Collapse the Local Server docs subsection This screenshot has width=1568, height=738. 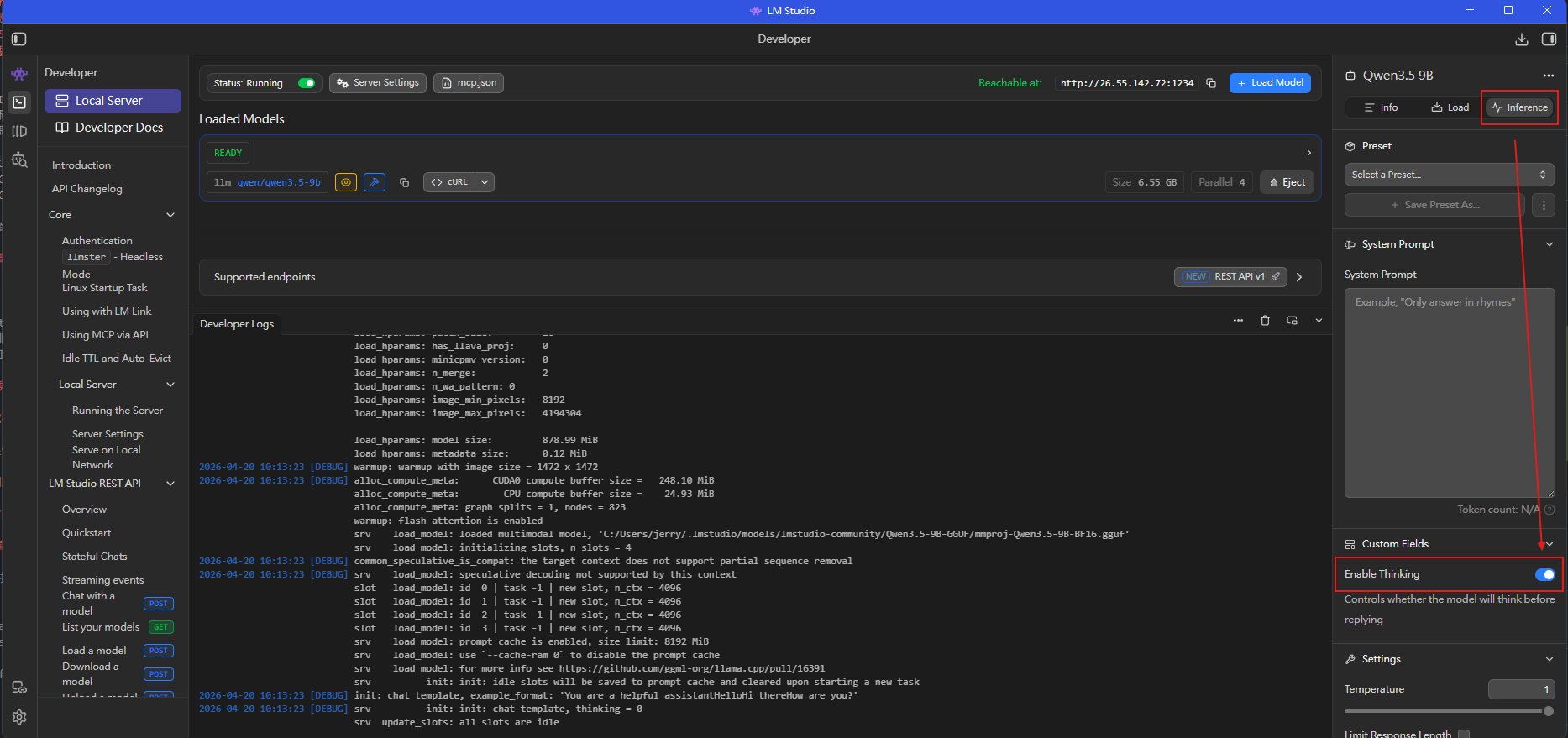(x=170, y=385)
